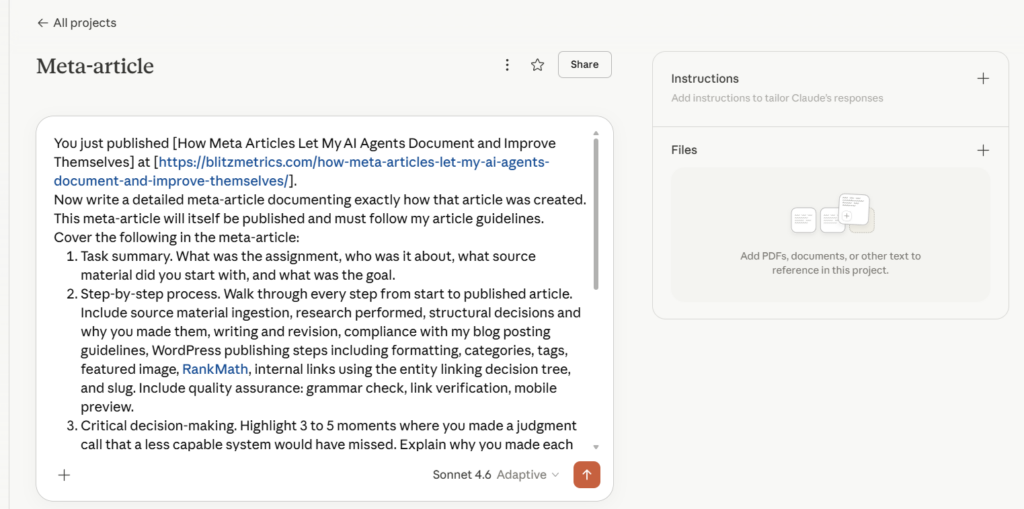Click inside the prompt text on Task summary
The height and width of the screenshot is (509, 1024).
click(x=120, y=257)
